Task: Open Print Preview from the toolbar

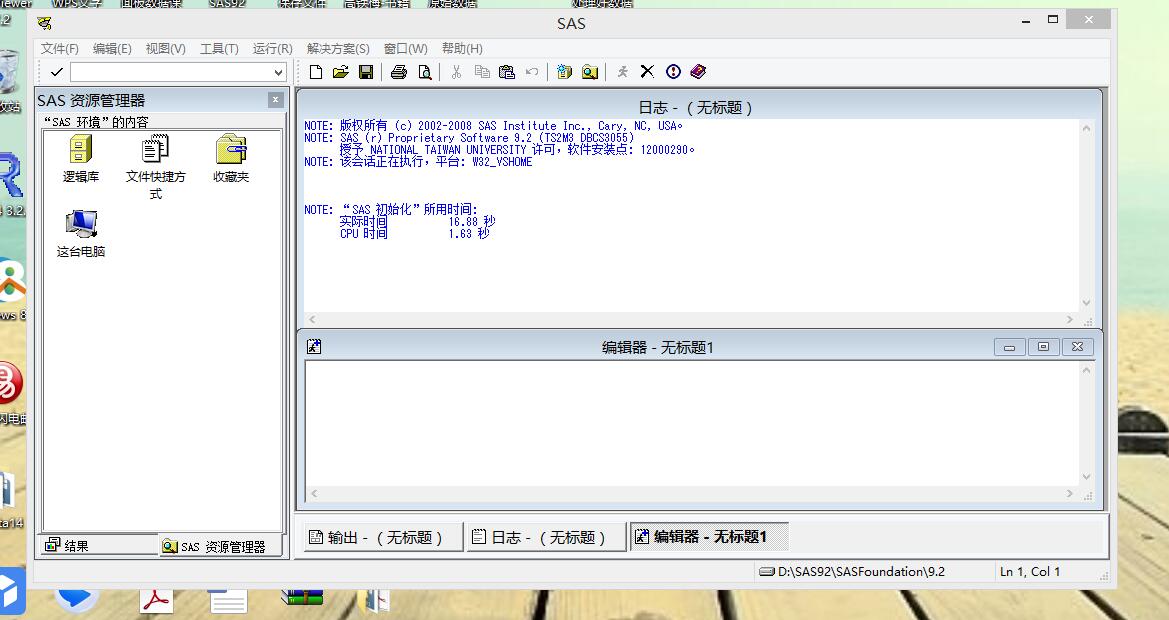Action: pyautogui.click(x=425, y=72)
